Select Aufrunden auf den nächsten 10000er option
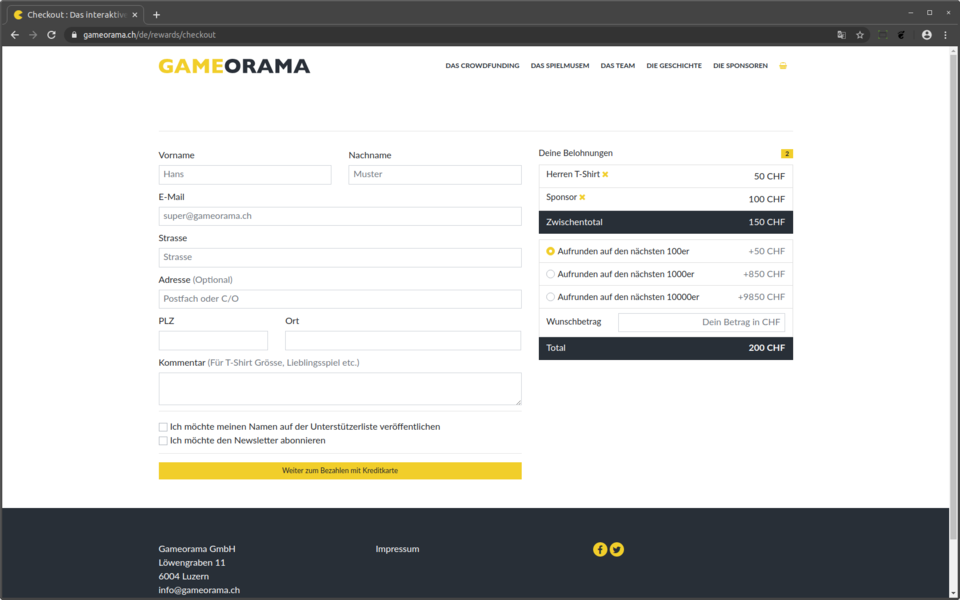The width and height of the screenshot is (960, 600). click(550, 297)
